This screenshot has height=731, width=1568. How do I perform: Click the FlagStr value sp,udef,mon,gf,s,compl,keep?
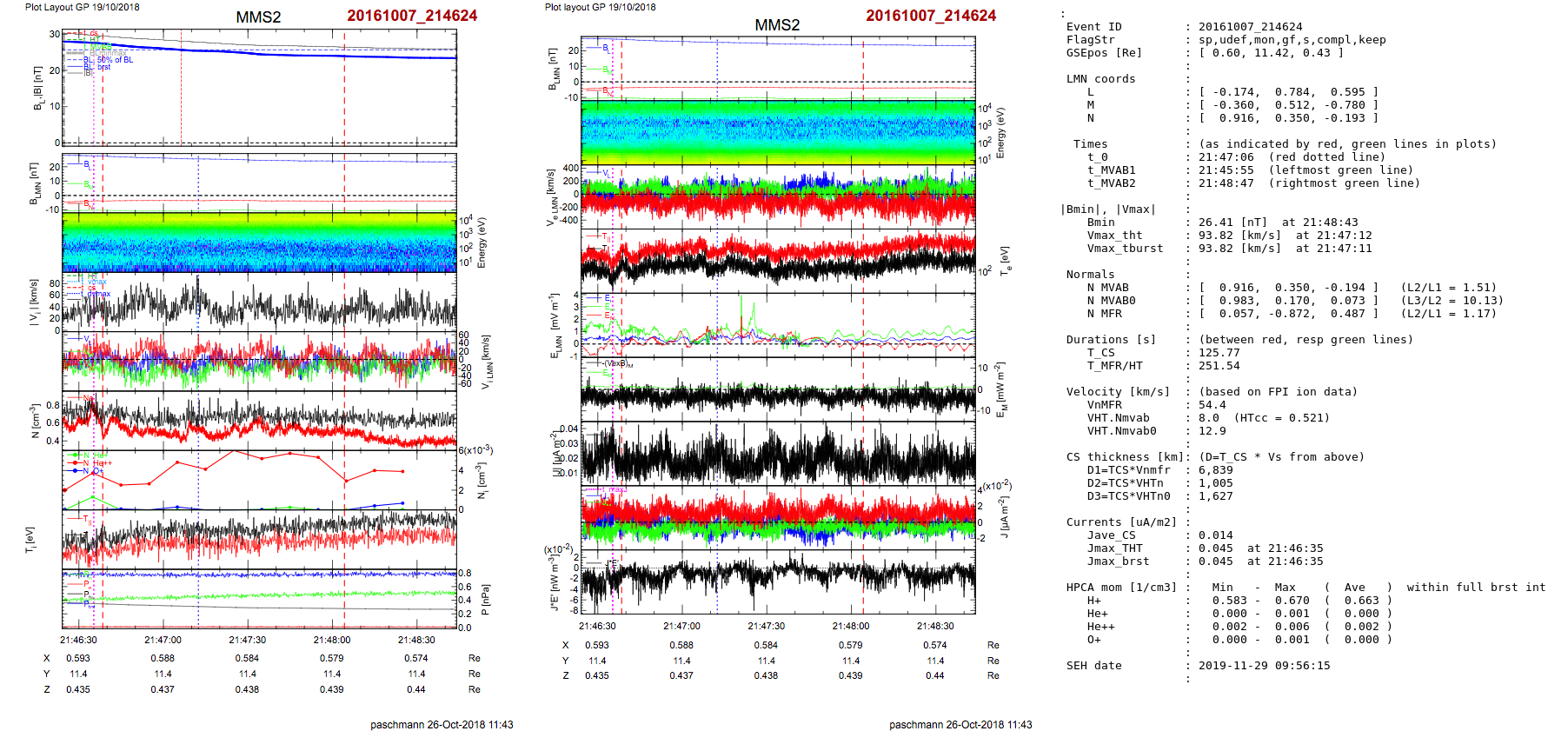(1292, 40)
